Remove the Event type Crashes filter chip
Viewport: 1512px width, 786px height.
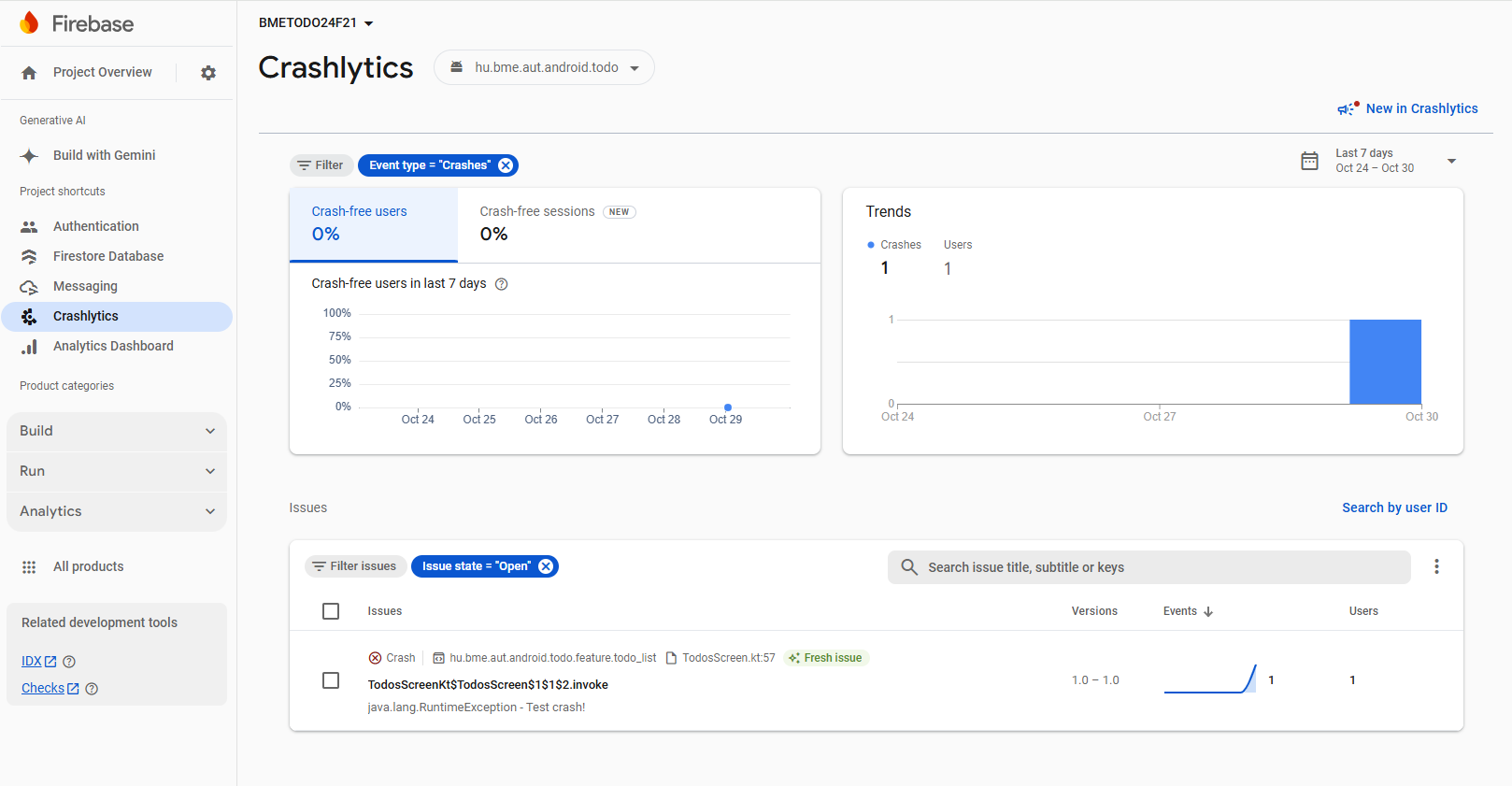tap(506, 165)
